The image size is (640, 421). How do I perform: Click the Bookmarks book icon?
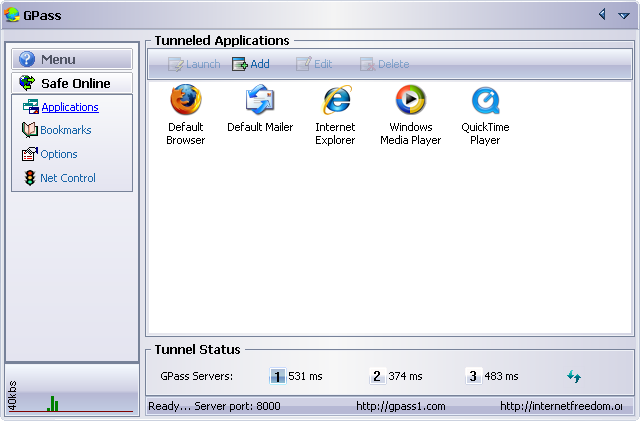(30, 130)
